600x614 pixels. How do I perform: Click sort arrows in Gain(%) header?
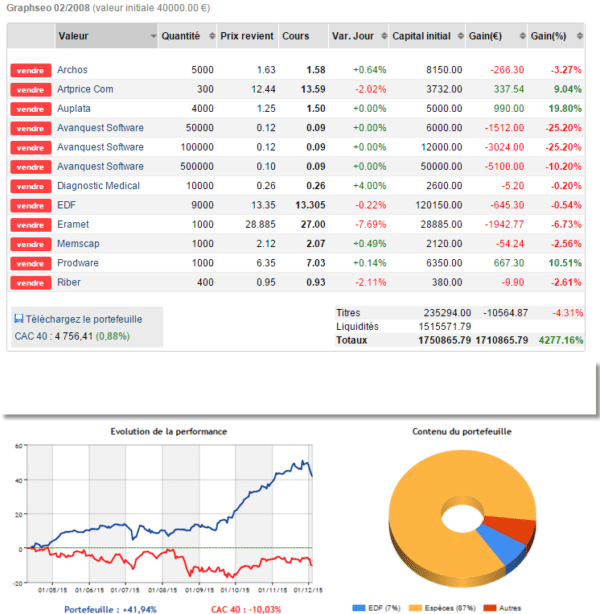(580, 37)
